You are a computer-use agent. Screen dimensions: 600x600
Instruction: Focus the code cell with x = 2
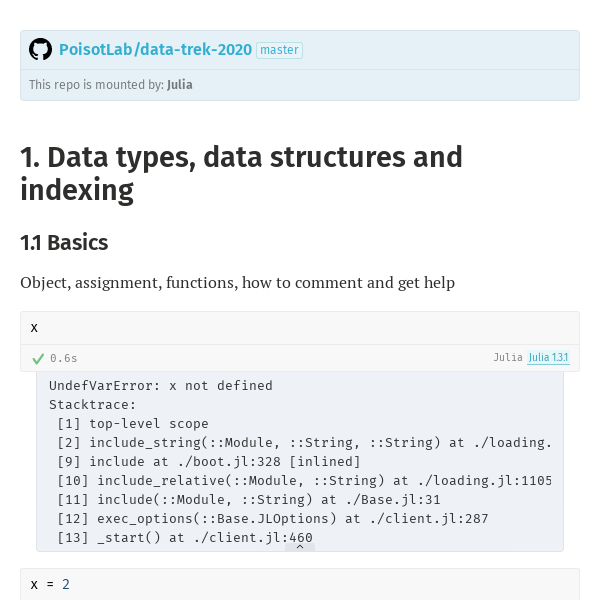click(300, 584)
